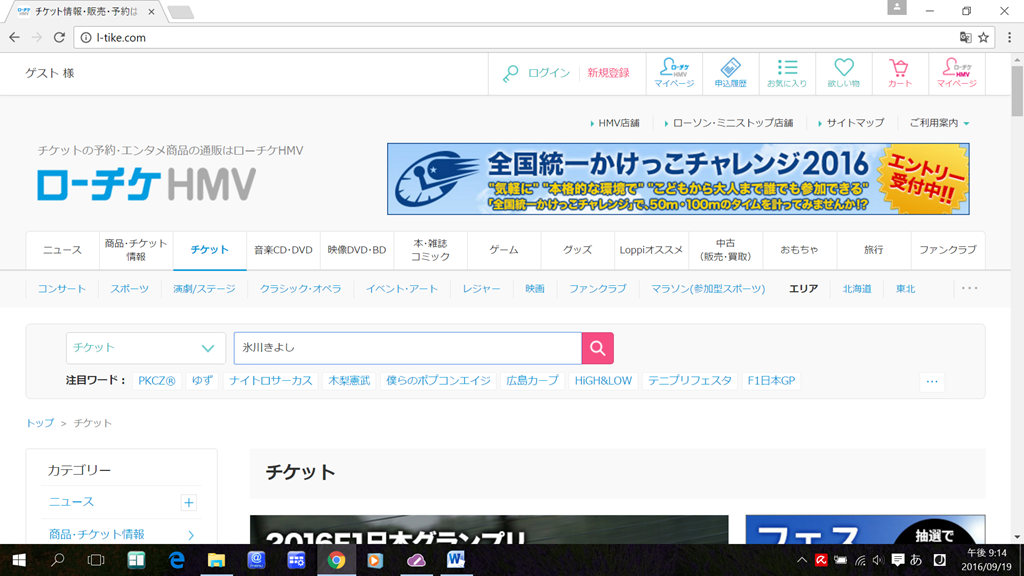This screenshot has width=1024, height=576.
Task: Open the チケット search category dropdown
Action: [145, 348]
